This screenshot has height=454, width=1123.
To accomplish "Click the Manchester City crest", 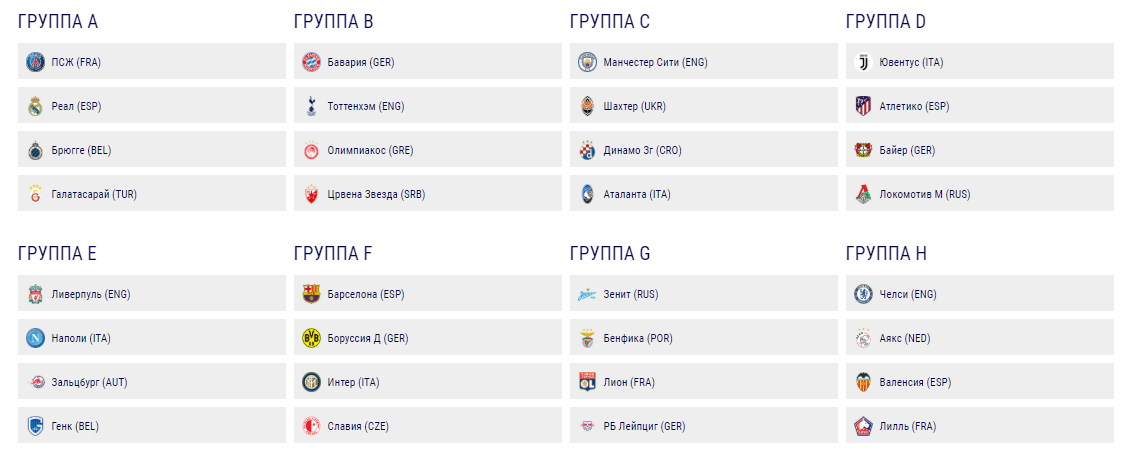I will (x=586, y=62).
